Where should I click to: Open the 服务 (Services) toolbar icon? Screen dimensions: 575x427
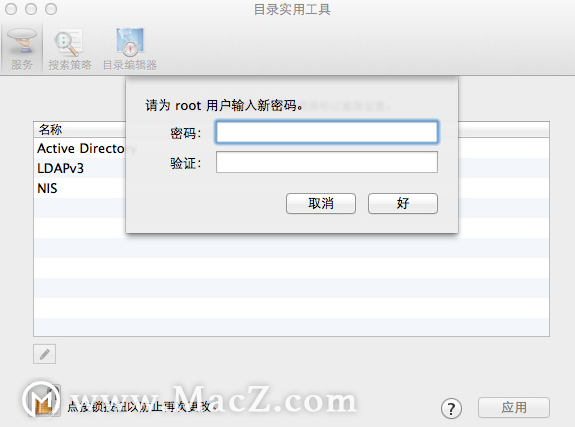(x=22, y=49)
